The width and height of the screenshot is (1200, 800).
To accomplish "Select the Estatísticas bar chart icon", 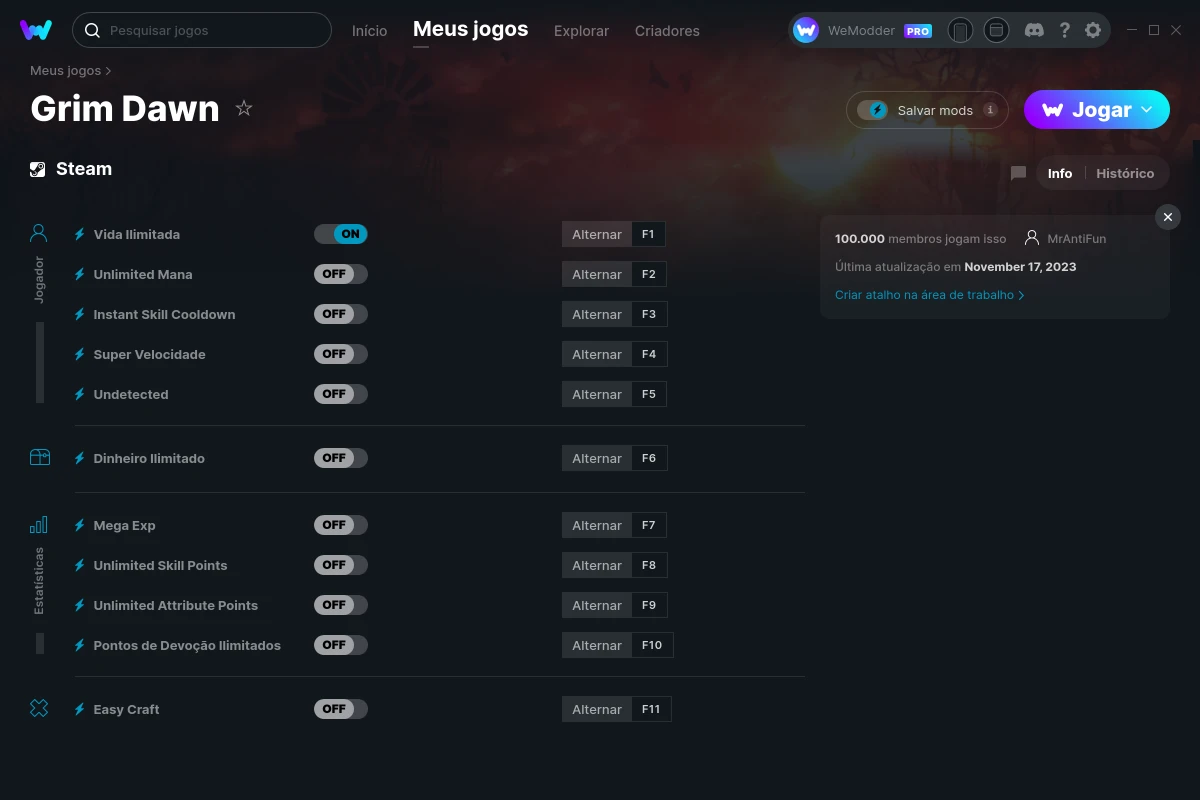I will (39, 524).
